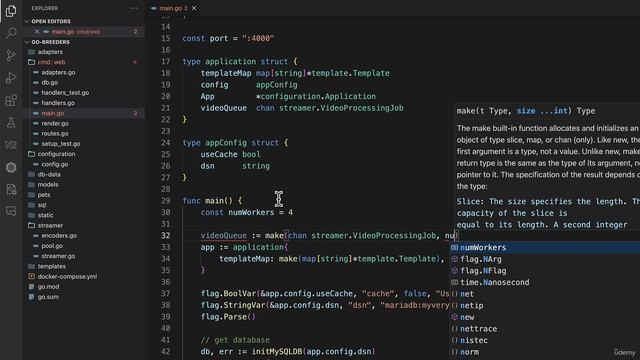Select netip autocomplete suggestion
This screenshot has width=640, height=360.
coord(545,305)
